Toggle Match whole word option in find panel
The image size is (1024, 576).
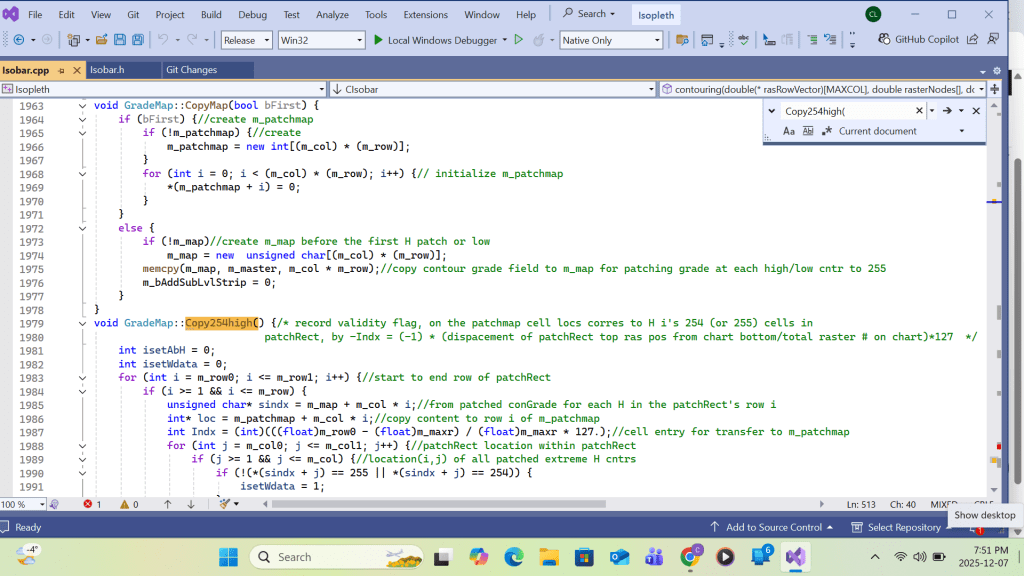[x=808, y=131]
